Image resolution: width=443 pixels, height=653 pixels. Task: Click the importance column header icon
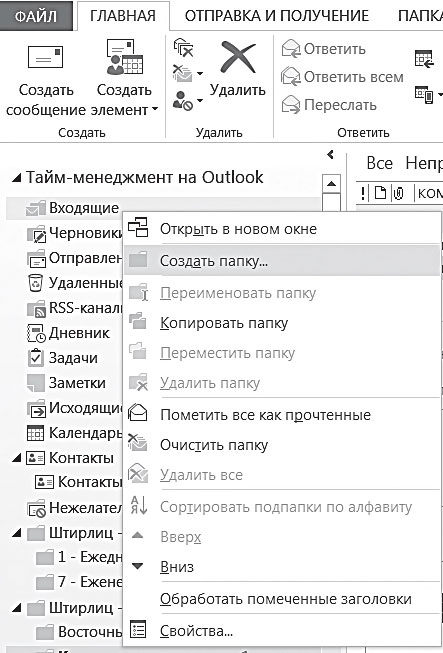363,193
